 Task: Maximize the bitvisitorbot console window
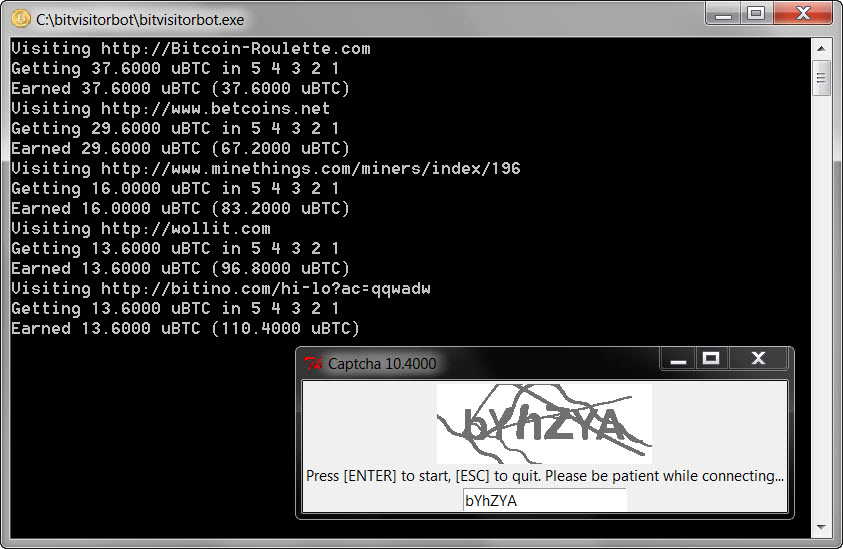coord(756,13)
